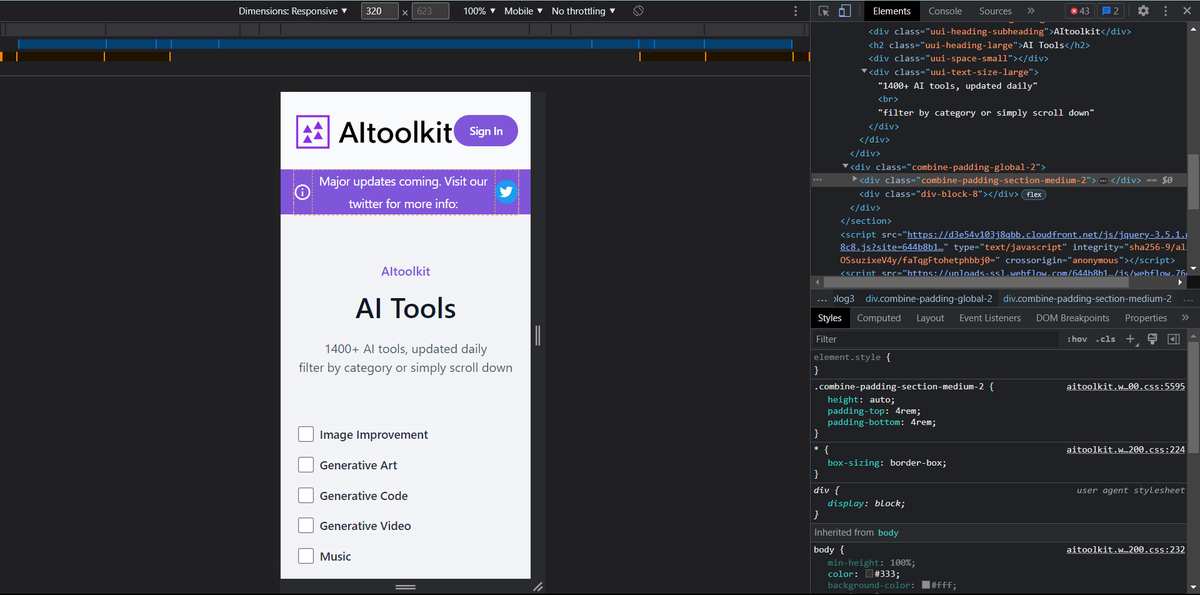The height and width of the screenshot is (595, 1200).
Task: Open the Mobile device type dropdown
Action: (523, 11)
